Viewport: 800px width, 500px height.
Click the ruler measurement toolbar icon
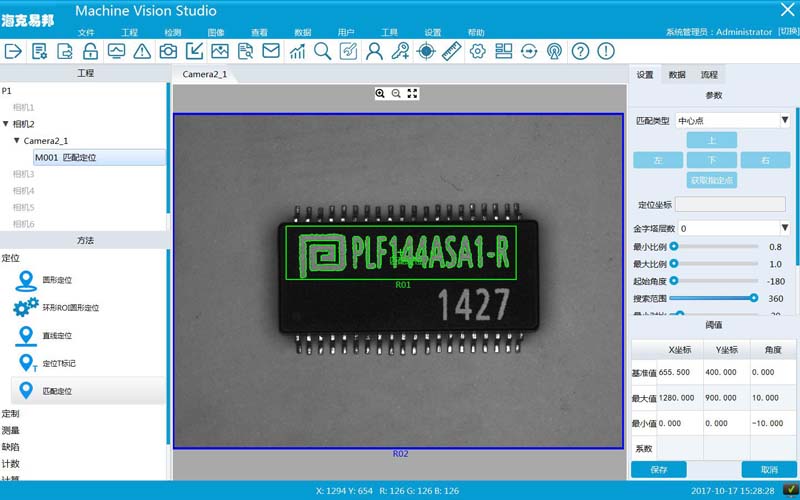452,51
